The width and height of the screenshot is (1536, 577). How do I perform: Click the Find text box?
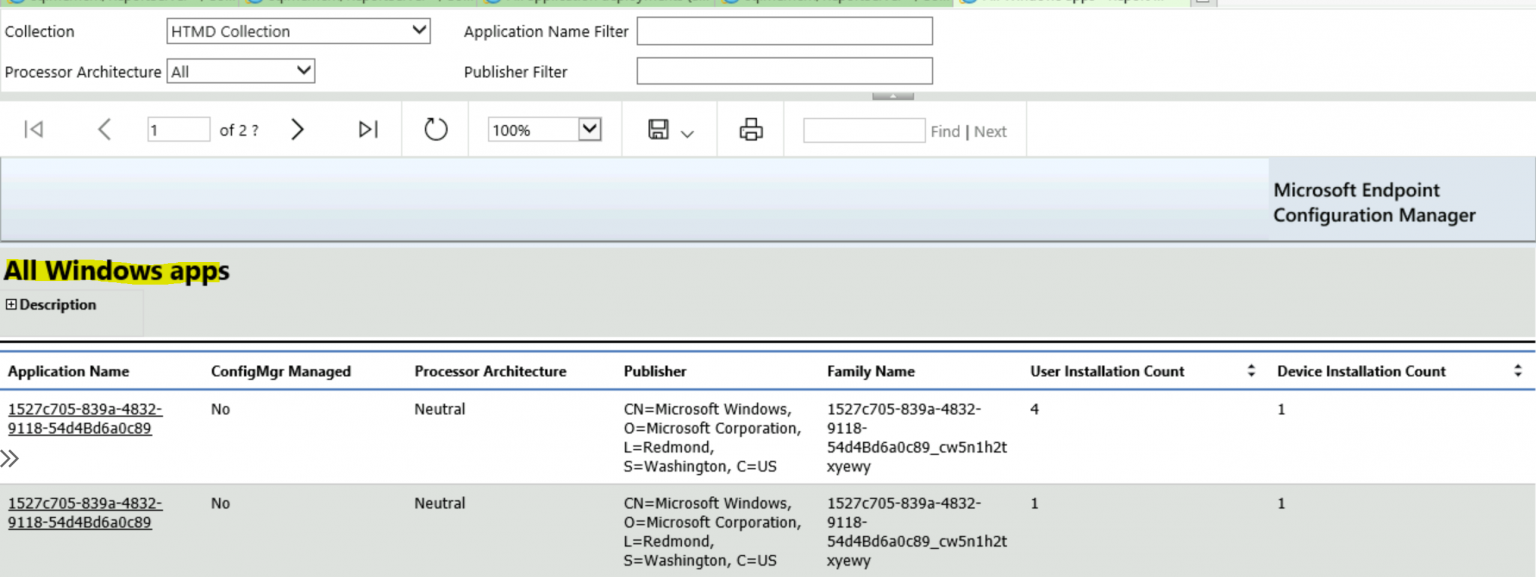click(x=863, y=131)
